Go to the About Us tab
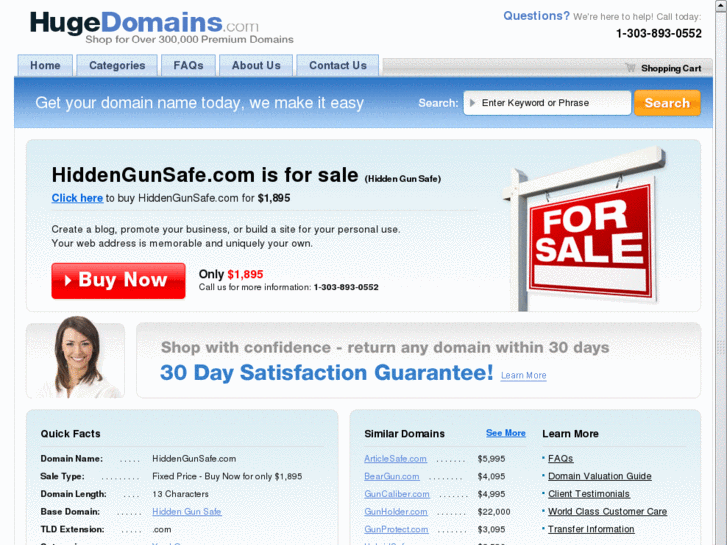Screen dimensions: 727x545 (x=256, y=65)
